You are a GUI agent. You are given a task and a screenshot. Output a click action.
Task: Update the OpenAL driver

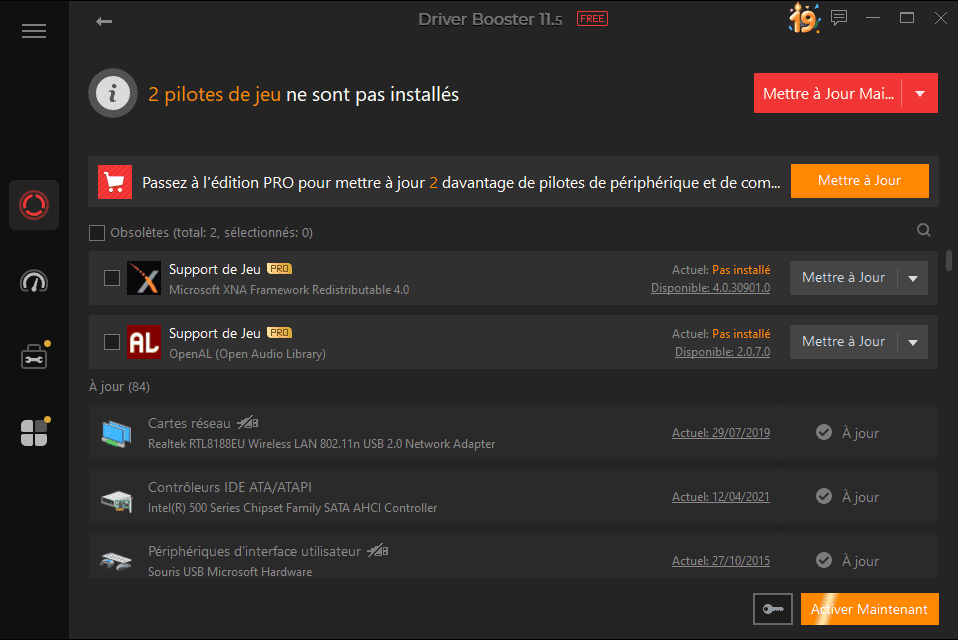844,342
